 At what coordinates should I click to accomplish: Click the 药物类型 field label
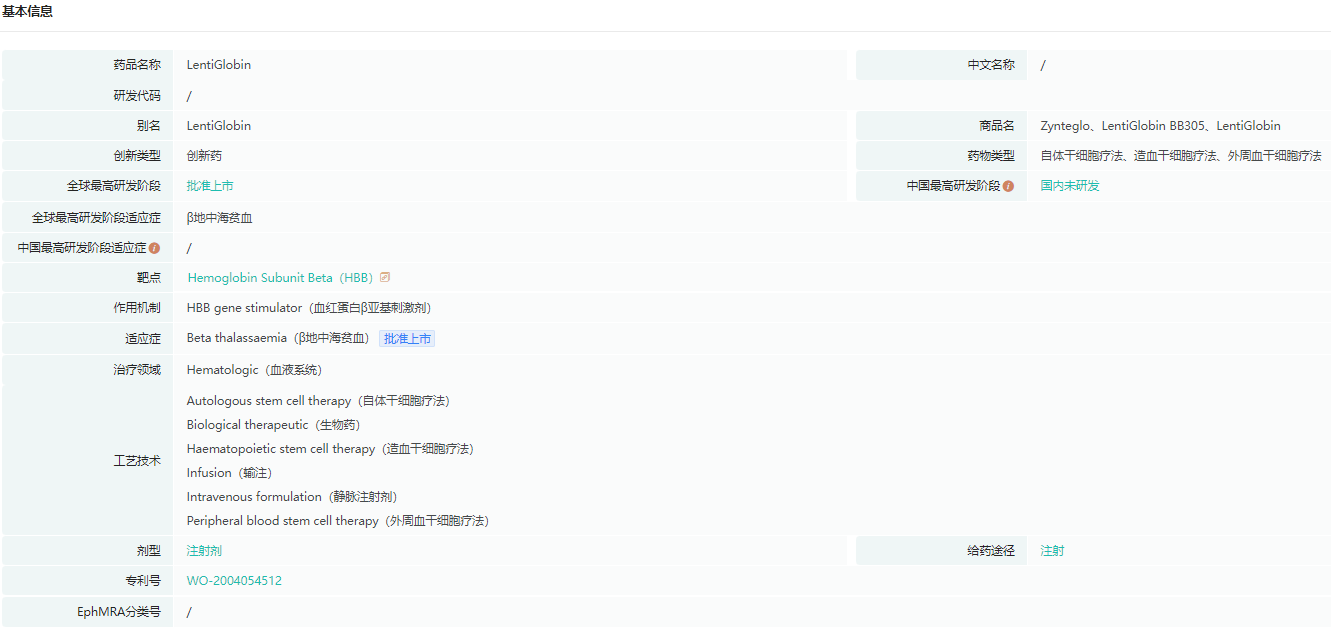pyautogui.click(x=991, y=156)
